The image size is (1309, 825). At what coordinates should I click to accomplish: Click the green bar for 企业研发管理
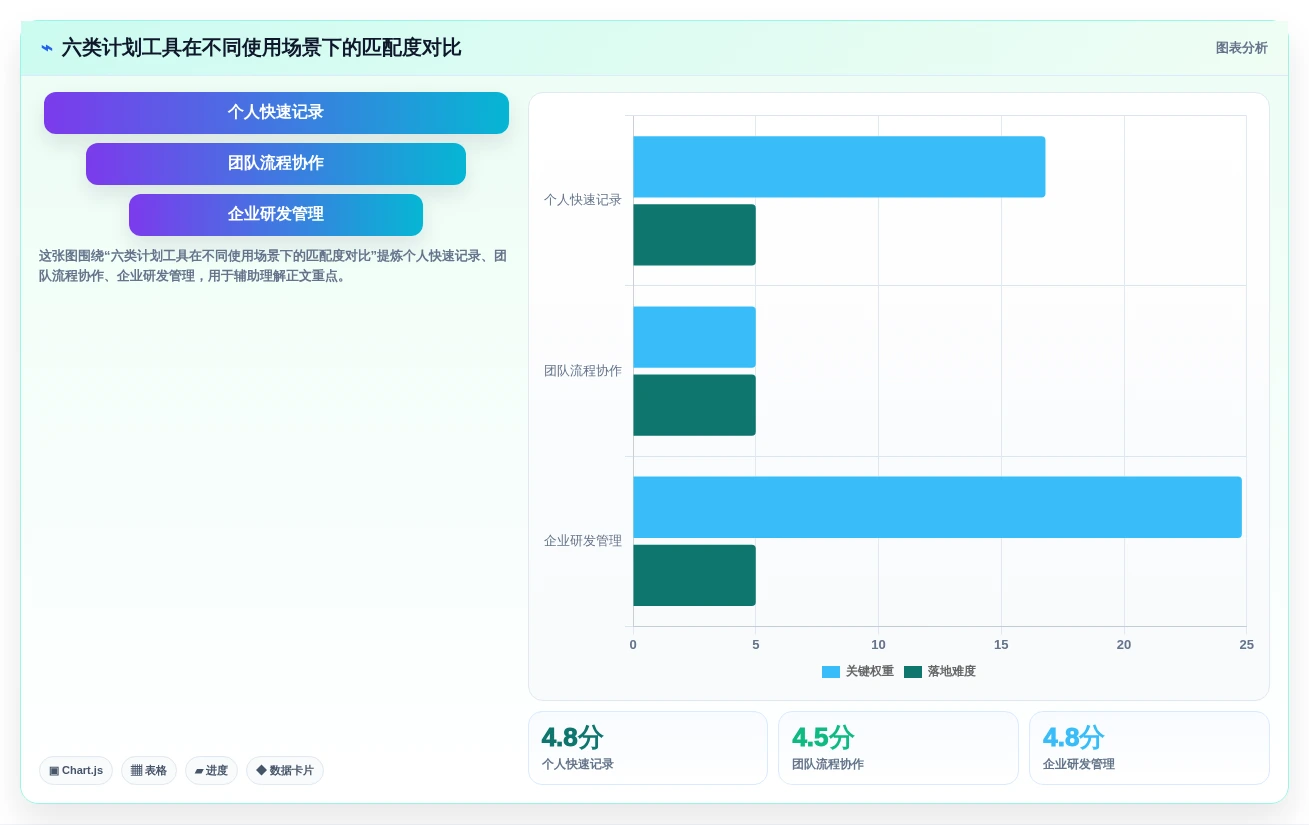point(694,575)
